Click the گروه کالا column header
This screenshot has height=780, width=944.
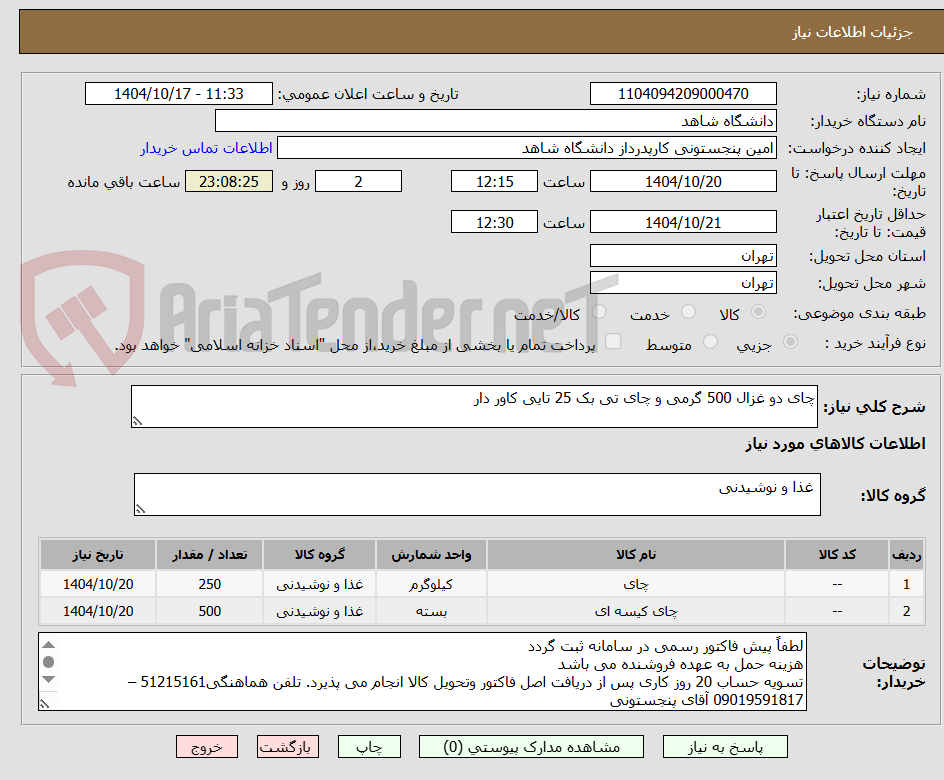tap(319, 554)
